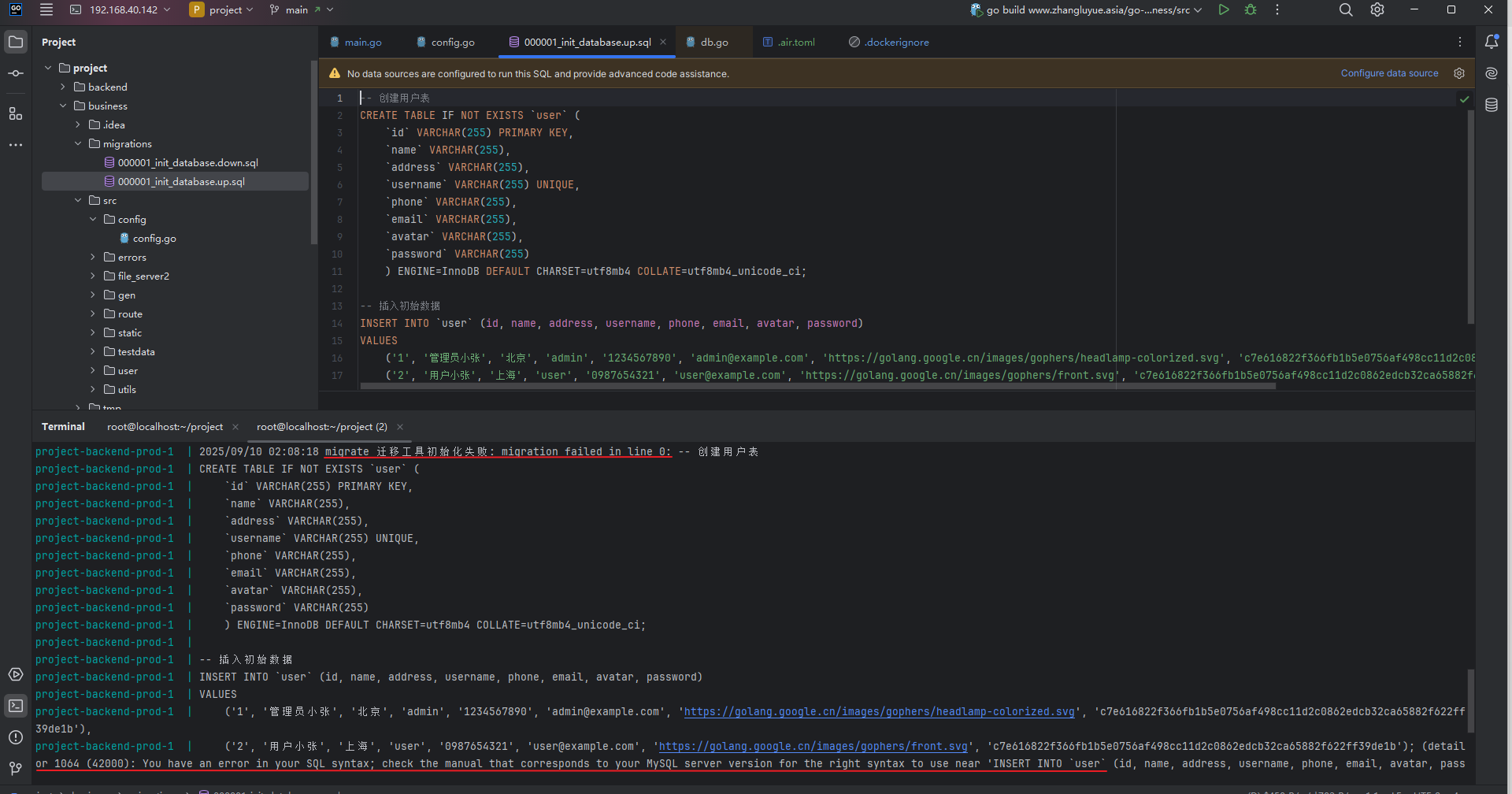Screen dimensions: 1512x794
Task: Switch to the config.go tab
Action: tap(446, 42)
